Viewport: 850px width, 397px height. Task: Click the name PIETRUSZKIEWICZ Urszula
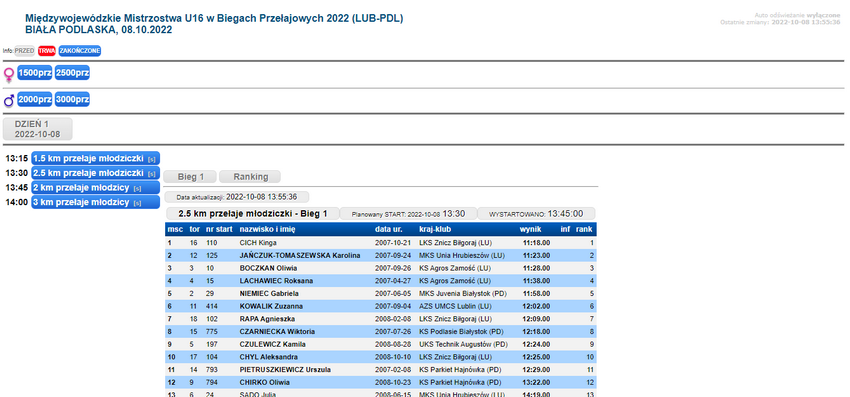(285, 370)
